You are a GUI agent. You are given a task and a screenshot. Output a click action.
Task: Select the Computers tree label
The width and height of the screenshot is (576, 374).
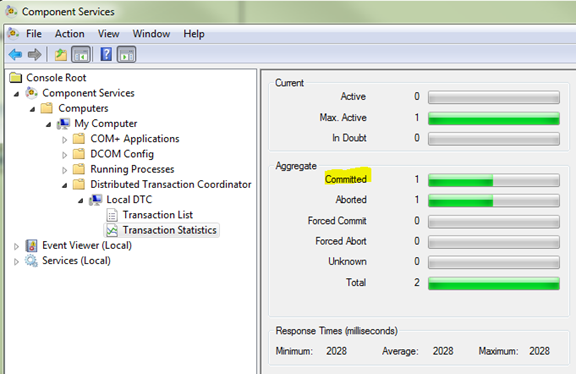pyautogui.click(x=83, y=108)
